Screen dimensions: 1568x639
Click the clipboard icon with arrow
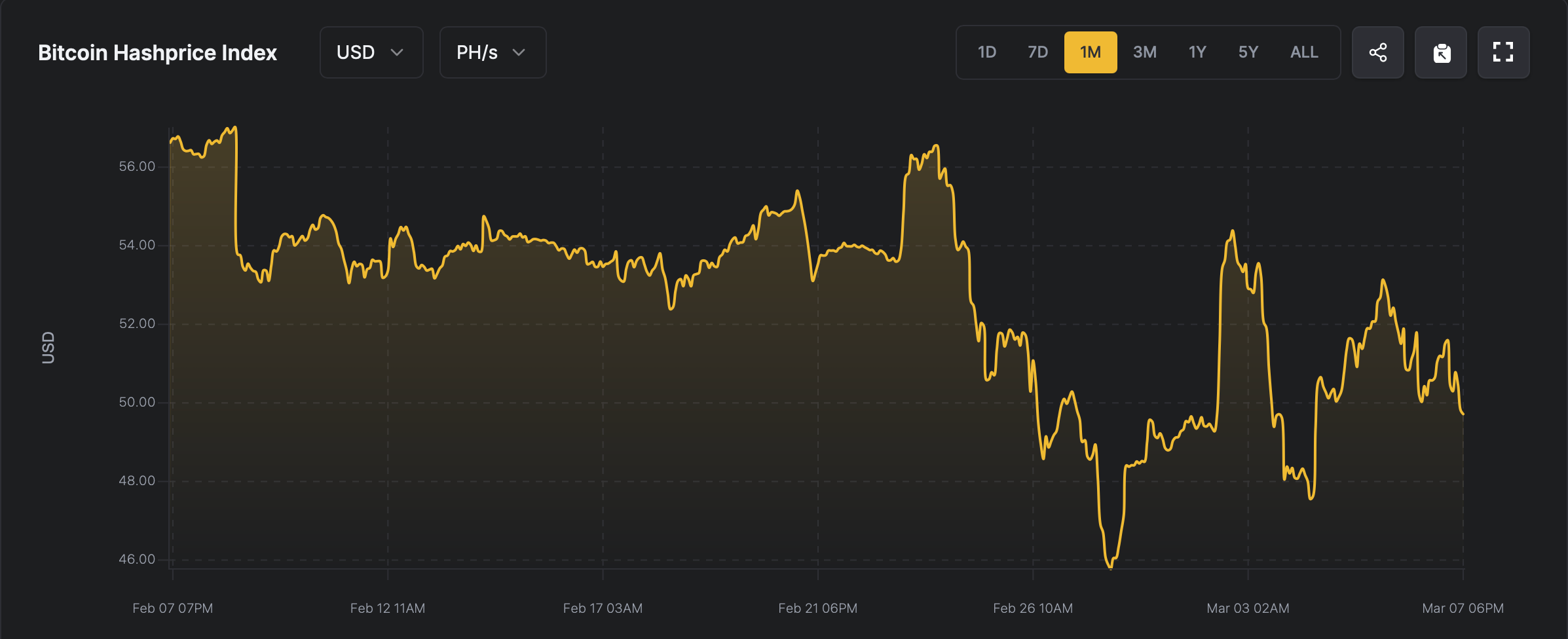[1441, 52]
